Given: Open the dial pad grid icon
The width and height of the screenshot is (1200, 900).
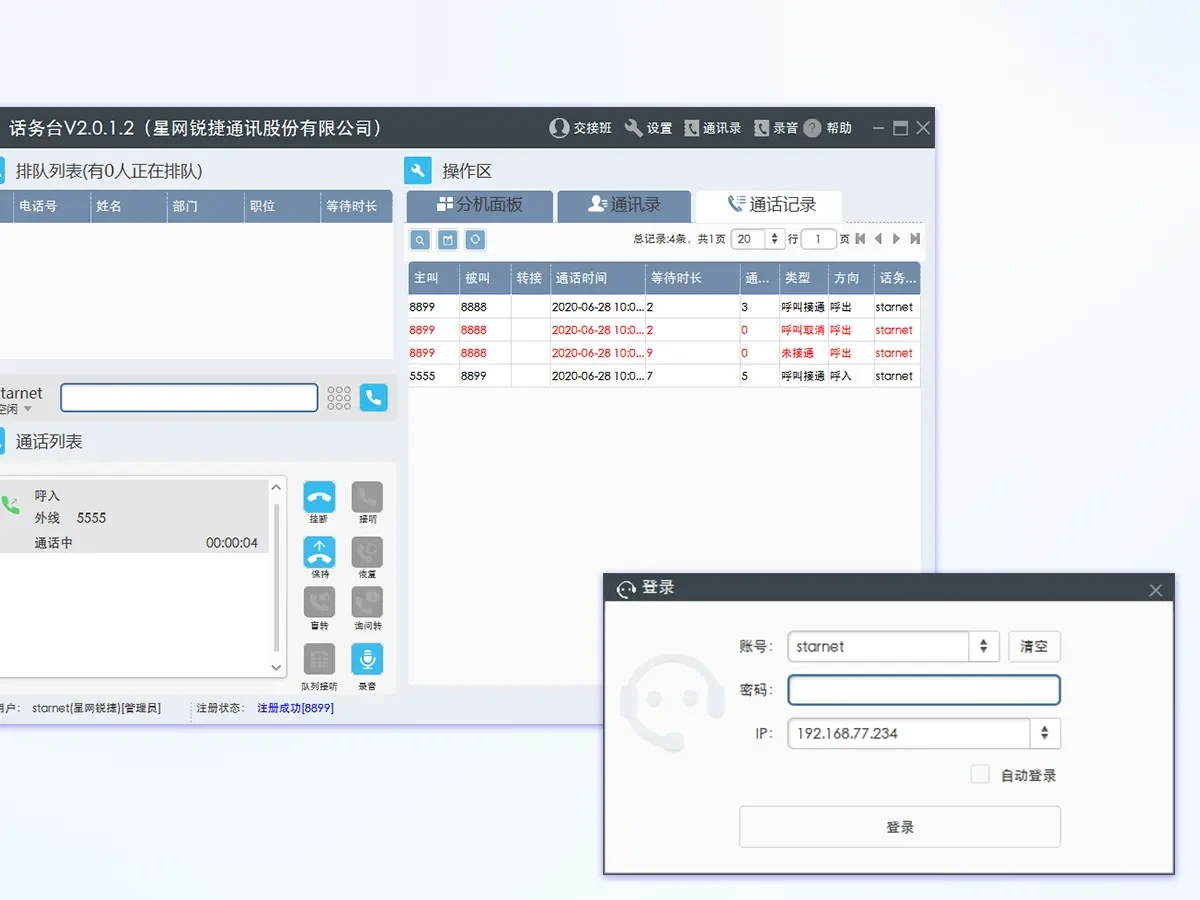Looking at the screenshot, I should [x=339, y=398].
